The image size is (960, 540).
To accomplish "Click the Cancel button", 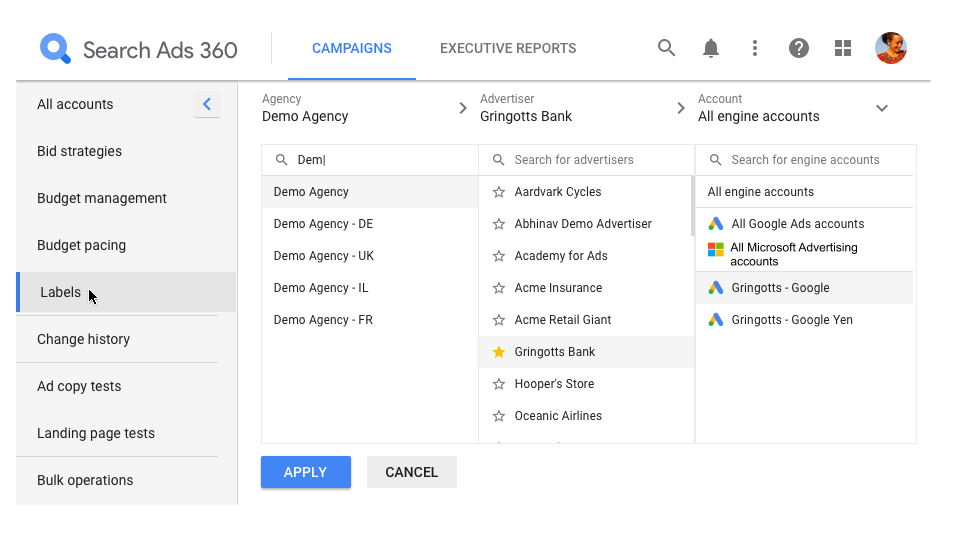I will point(411,472).
